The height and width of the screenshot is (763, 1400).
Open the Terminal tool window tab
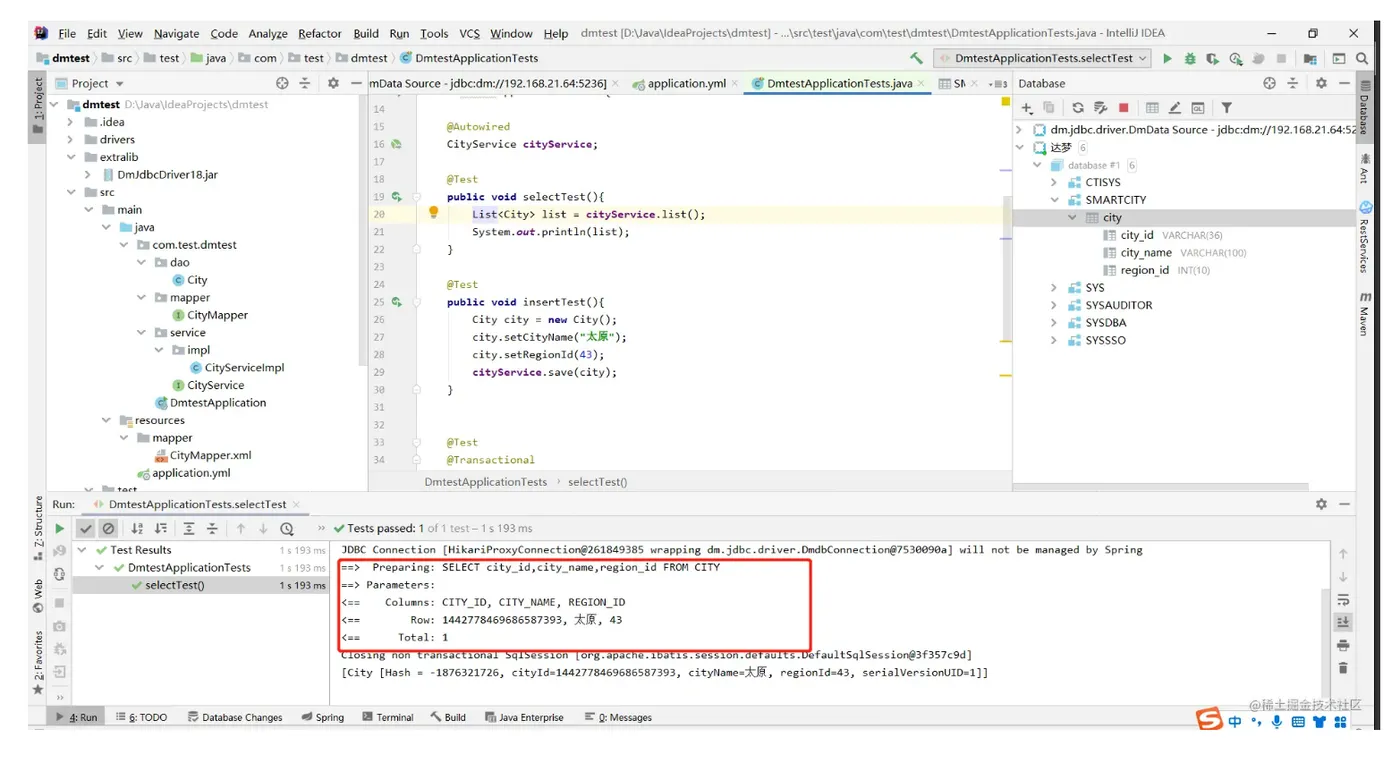tap(388, 717)
